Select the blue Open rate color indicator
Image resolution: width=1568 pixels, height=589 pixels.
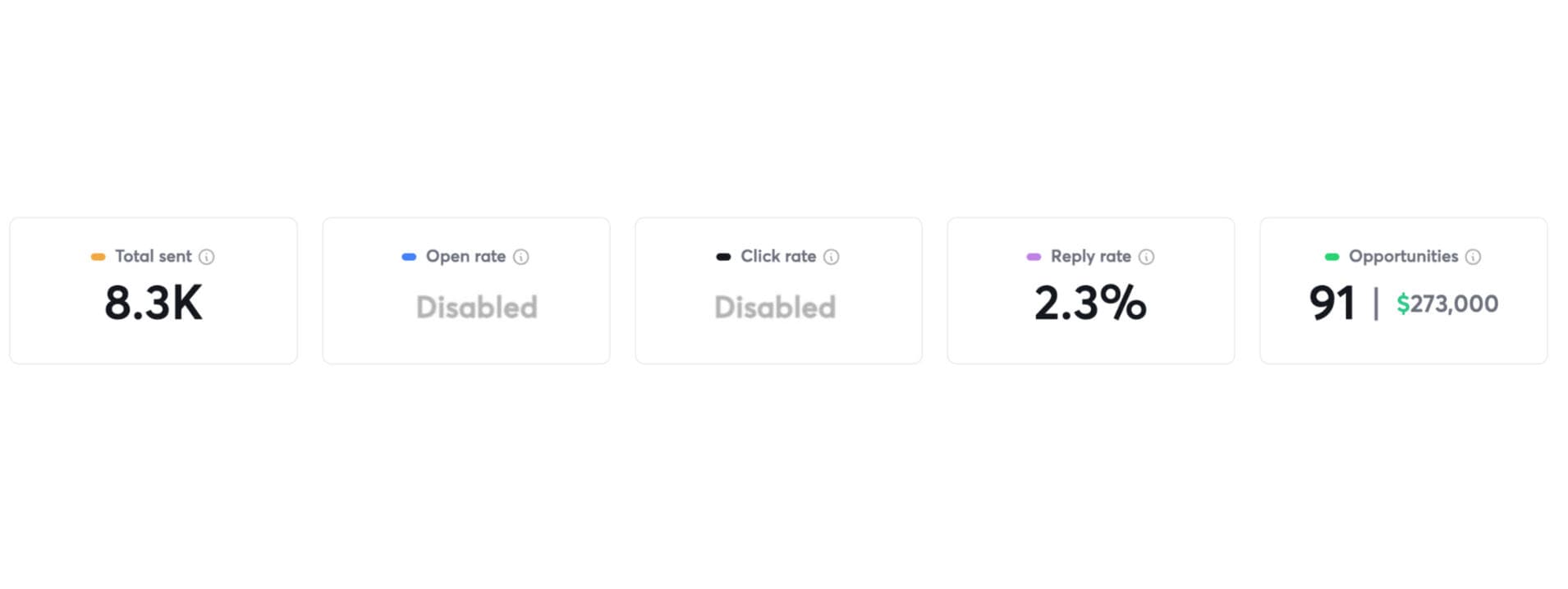point(409,257)
